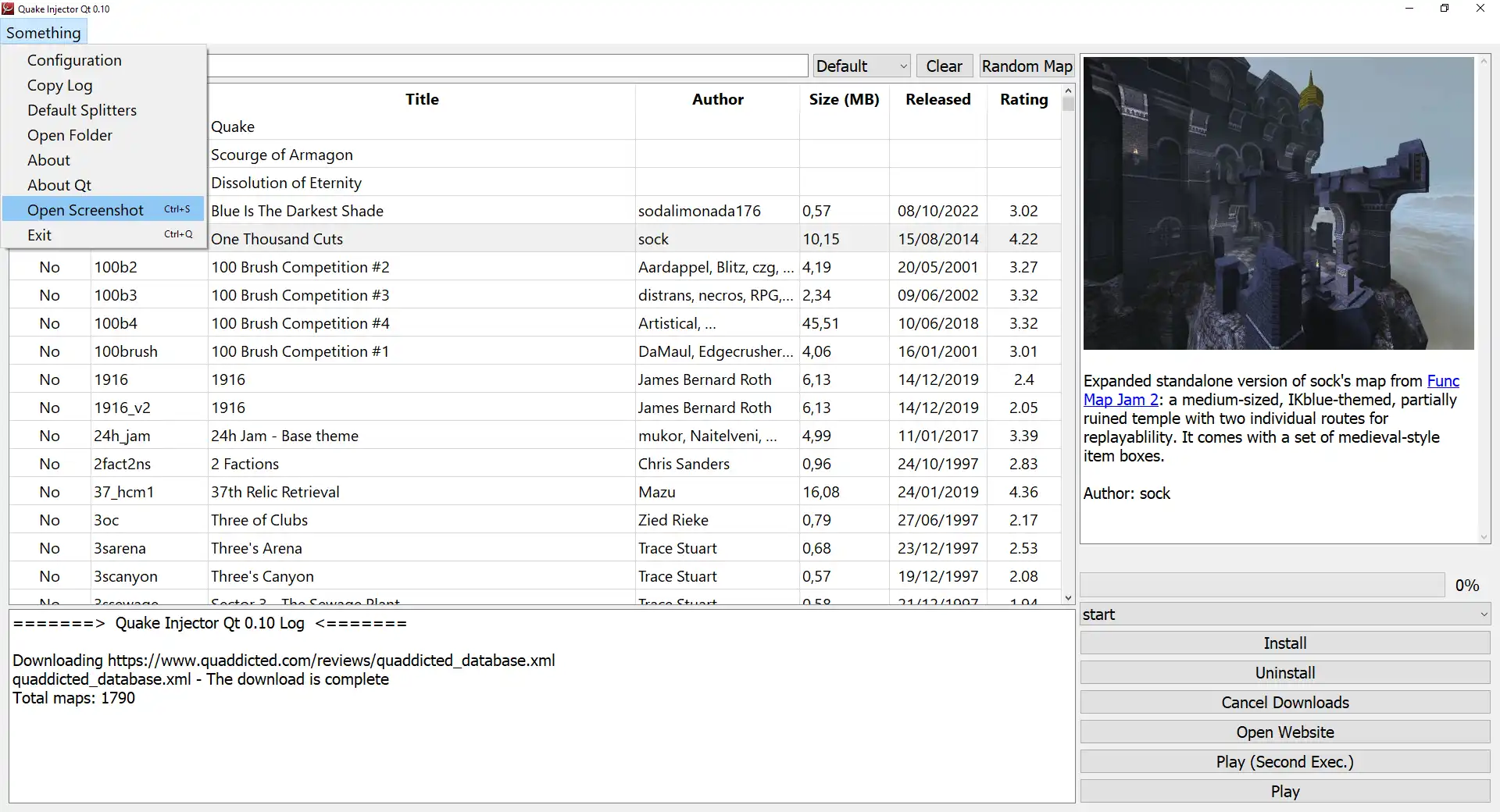Screen dimensions: 1500x812
Task: Sort by Released column header
Action: [937, 99]
